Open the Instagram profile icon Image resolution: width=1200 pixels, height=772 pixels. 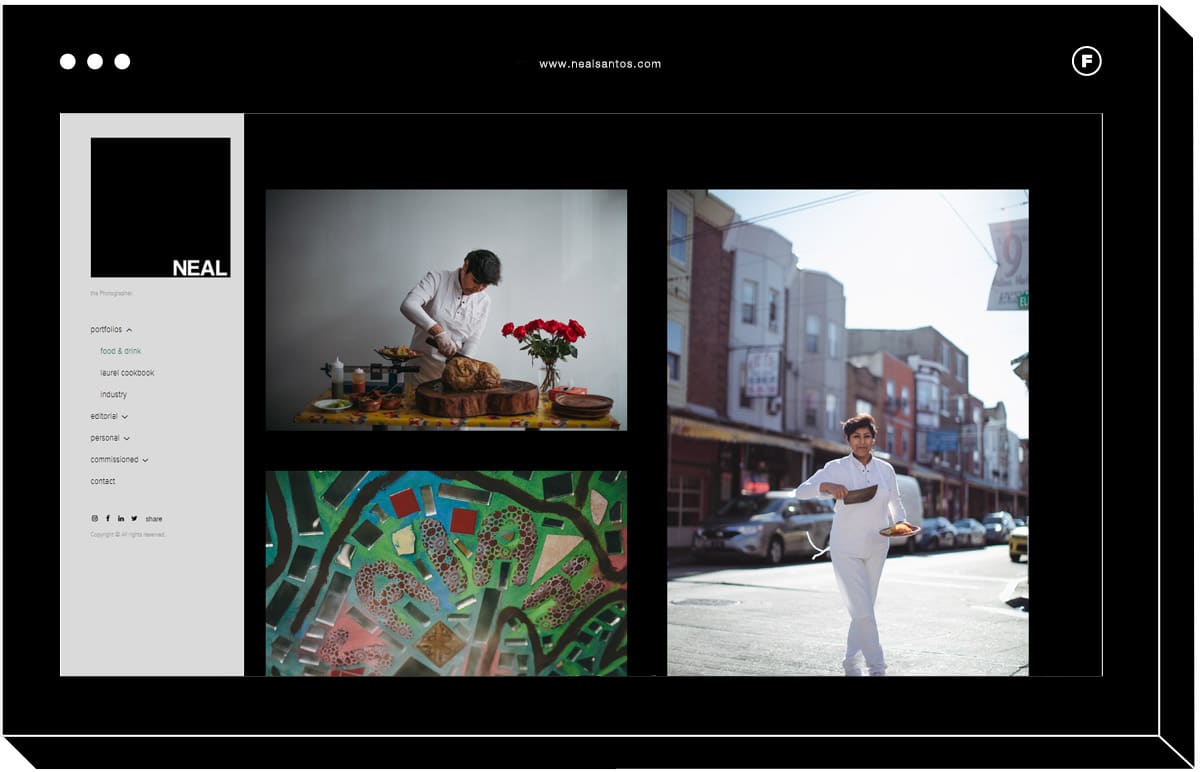[95, 518]
